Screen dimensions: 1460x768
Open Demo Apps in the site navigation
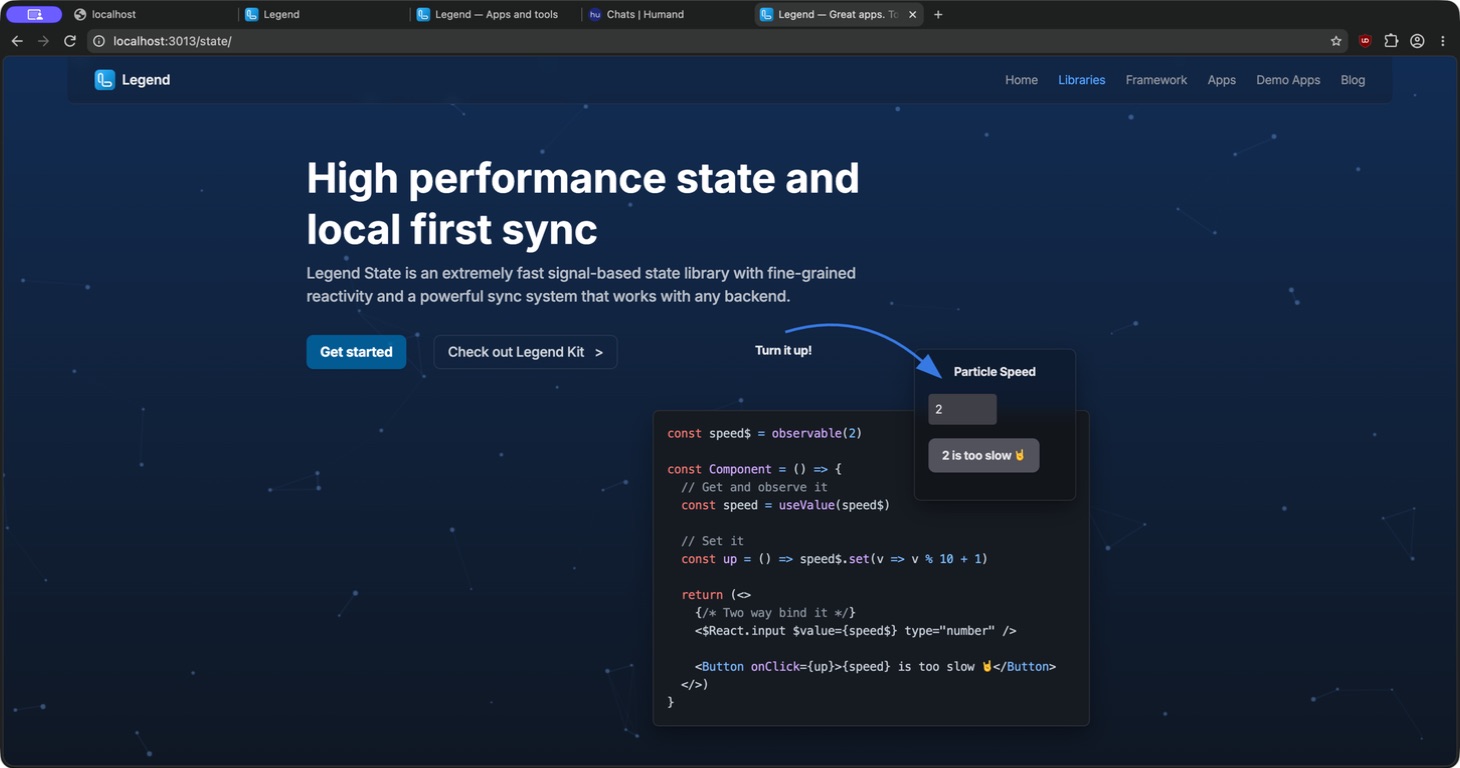click(x=1288, y=80)
